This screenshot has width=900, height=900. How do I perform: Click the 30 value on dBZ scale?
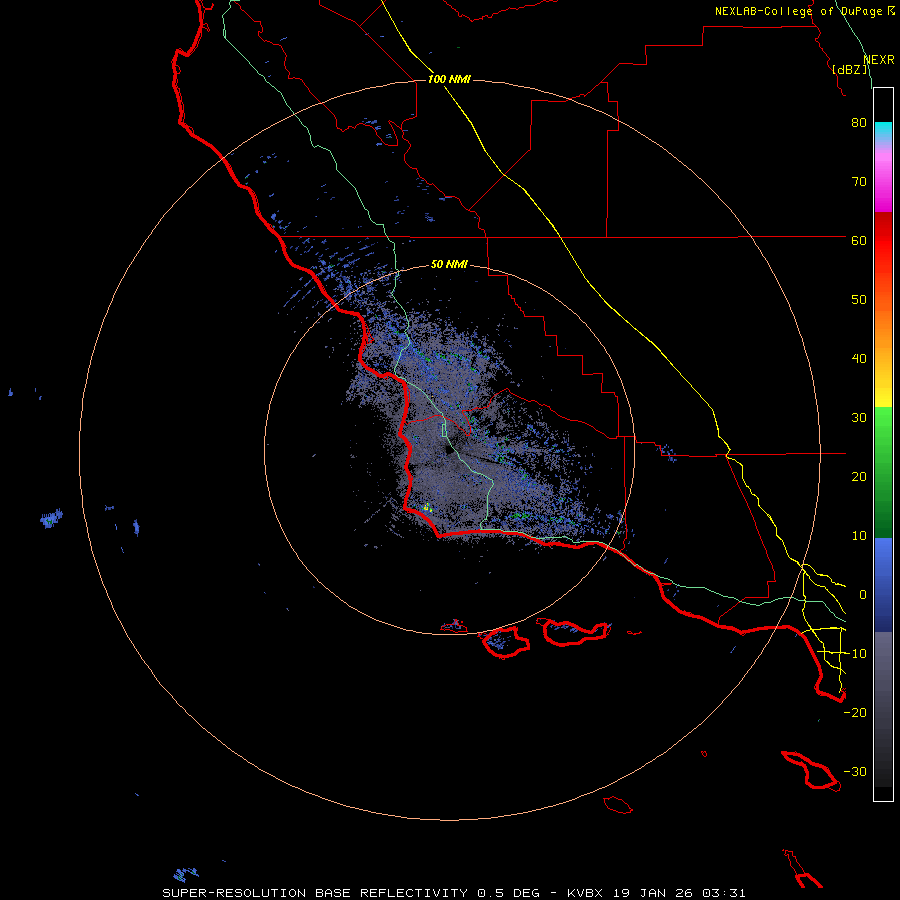coord(859,418)
